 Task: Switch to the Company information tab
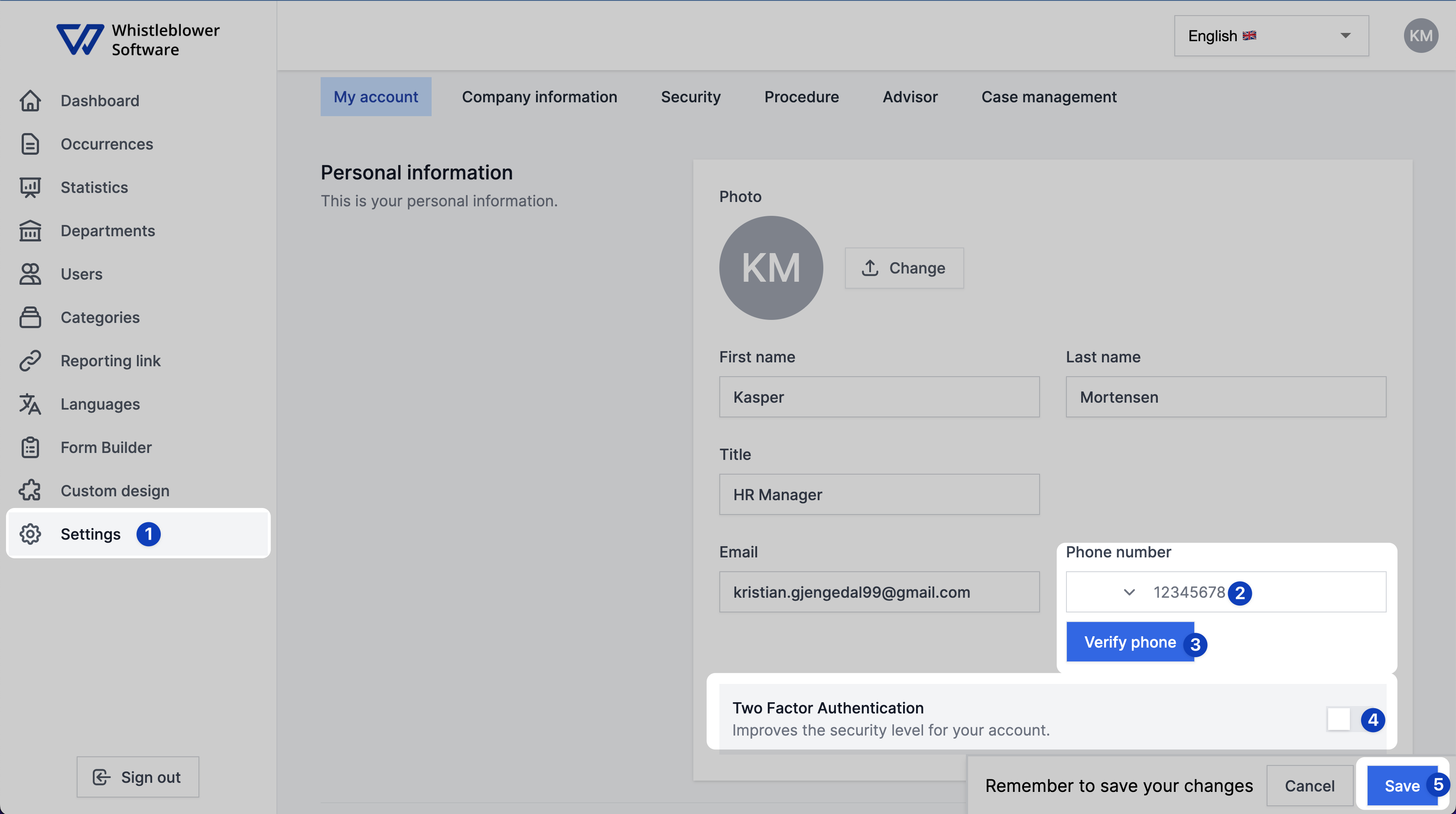tap(539, 97)
